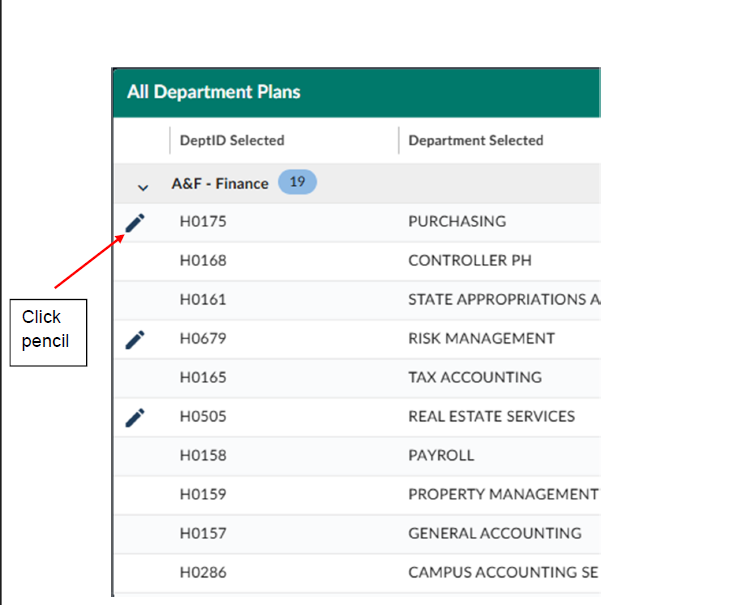Click the pencil icon beside H0175

coord(135,222)
